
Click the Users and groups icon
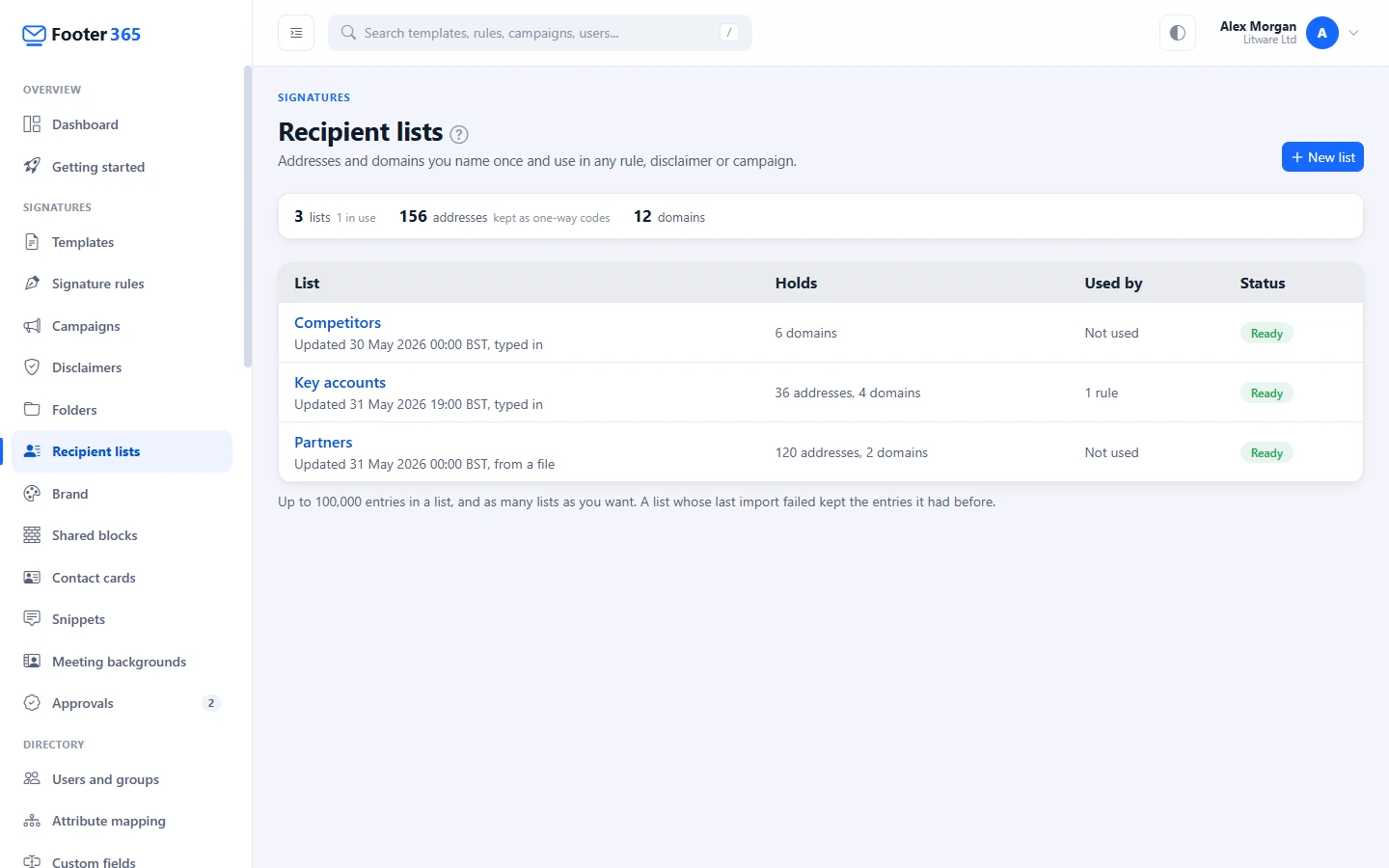(32, 779)
